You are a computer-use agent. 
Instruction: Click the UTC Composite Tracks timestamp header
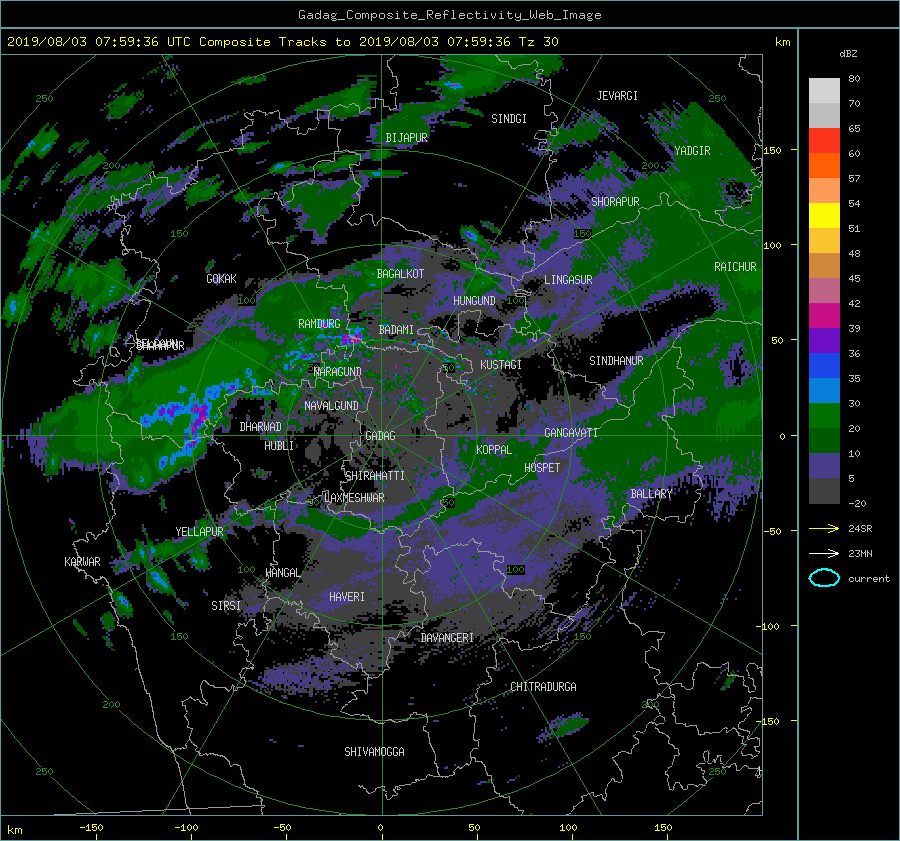282,42
